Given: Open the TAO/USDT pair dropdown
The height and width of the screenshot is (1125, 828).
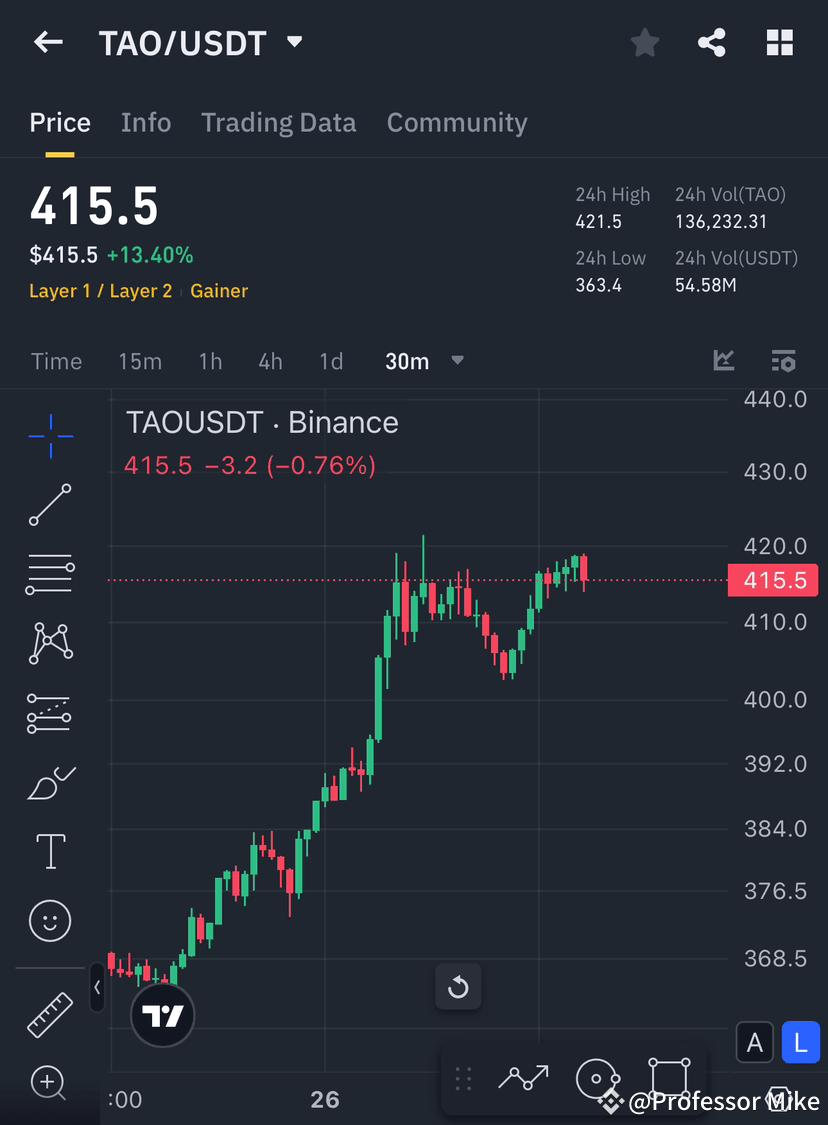Looking at the screenshot, I should 293,42.
